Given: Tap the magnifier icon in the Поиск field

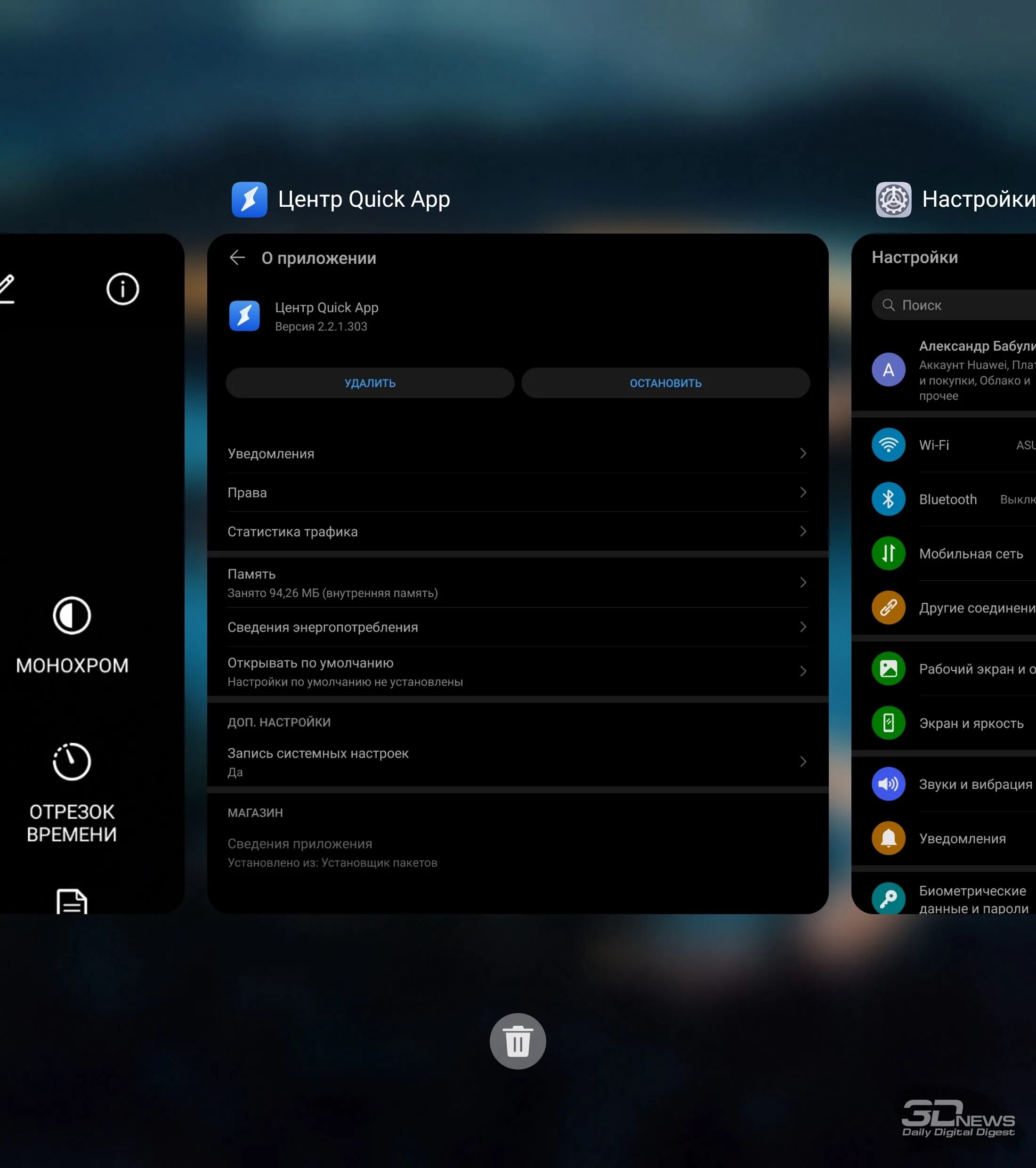Looking at the screenshot, I should click(889, 305).
